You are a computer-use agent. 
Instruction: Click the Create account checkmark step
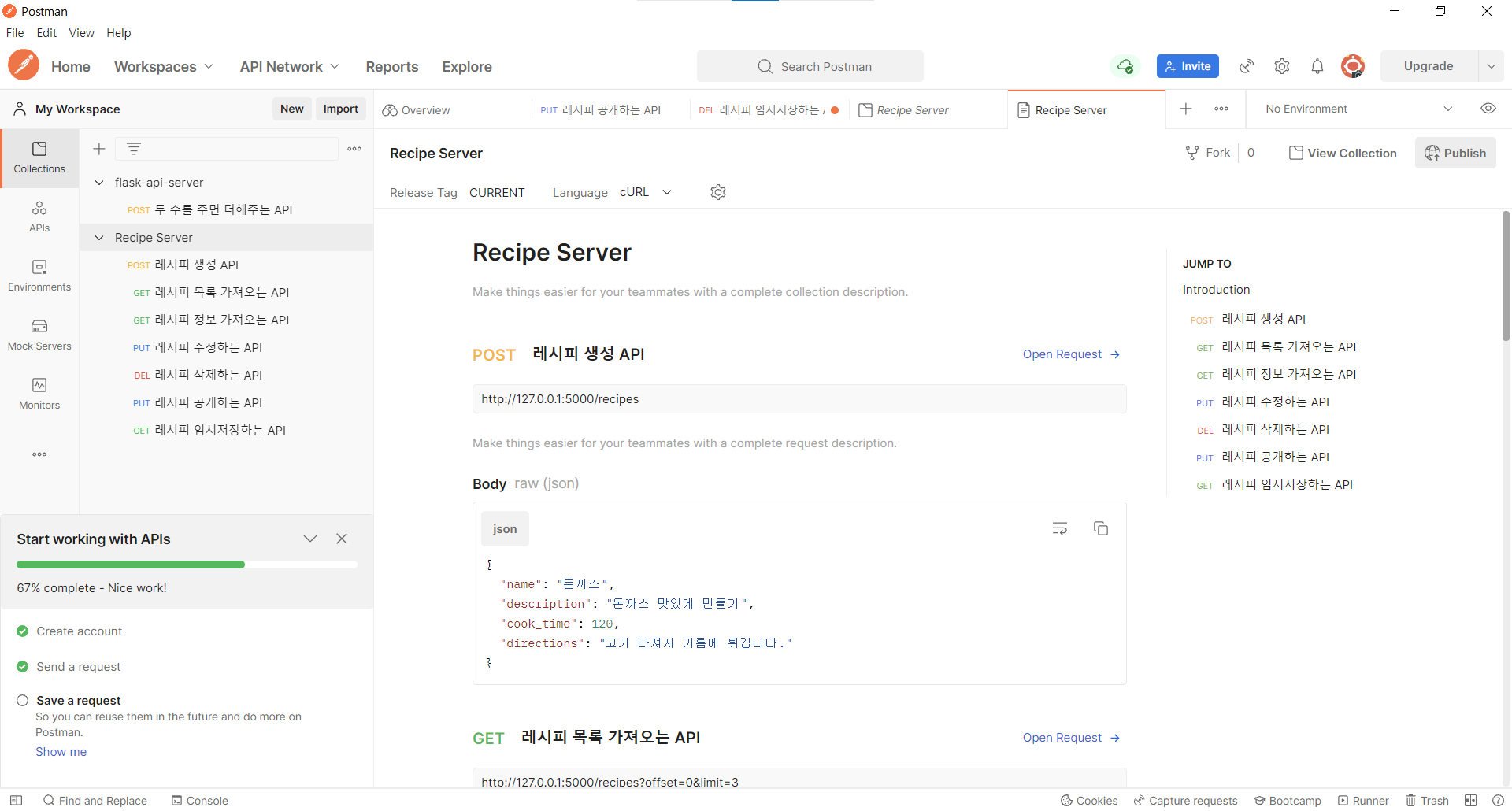click(x=22, y=631)
